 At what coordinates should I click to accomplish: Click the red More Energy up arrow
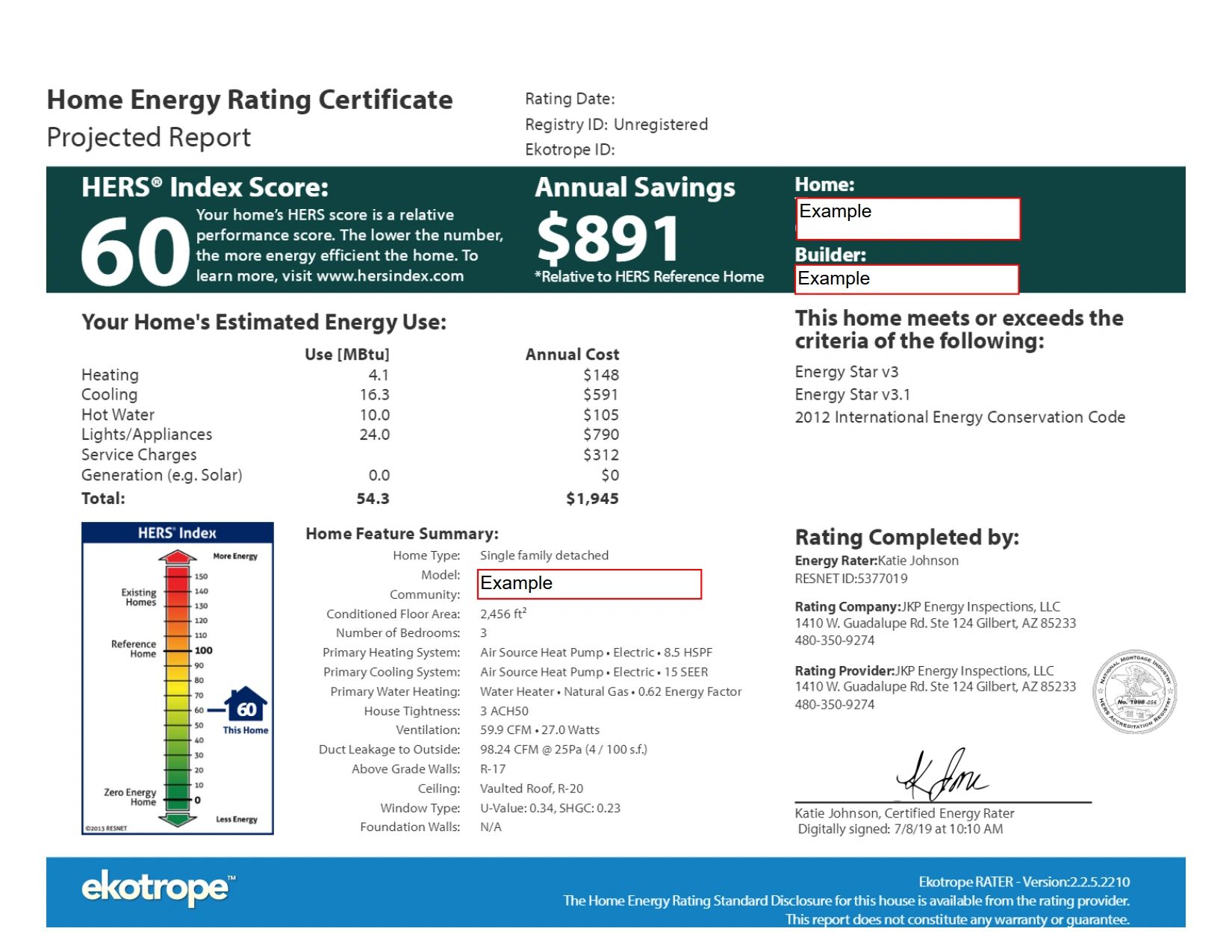178,557
